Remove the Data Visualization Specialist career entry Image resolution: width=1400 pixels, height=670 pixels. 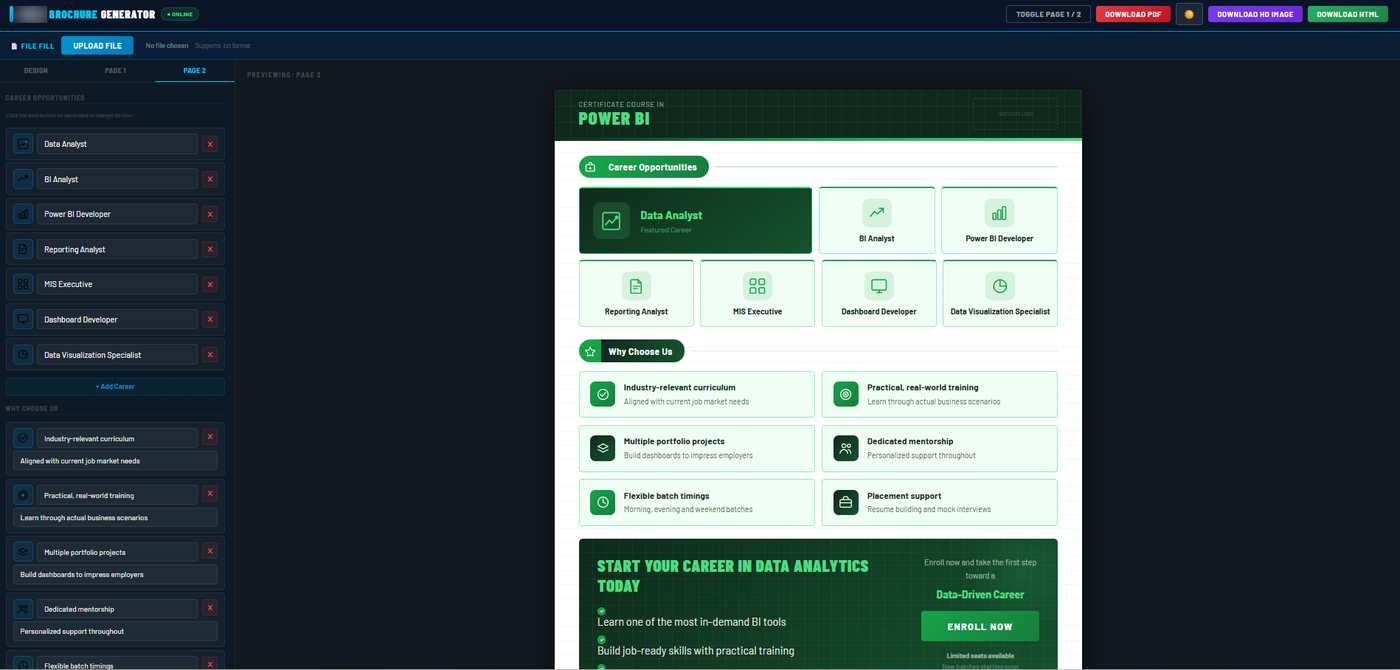point(210,354)
